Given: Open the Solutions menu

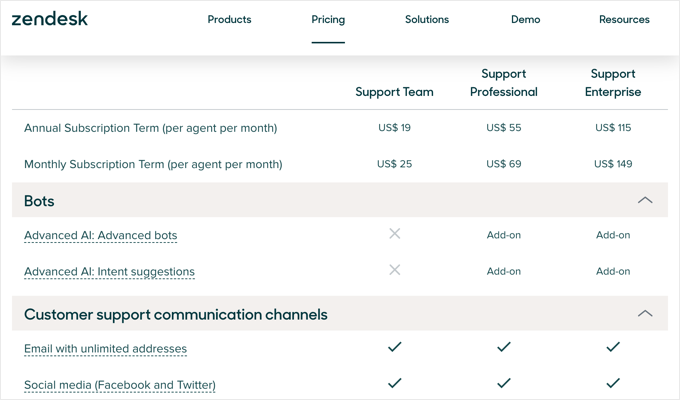Looking at the screenshot, I should [x=427, y=20].
